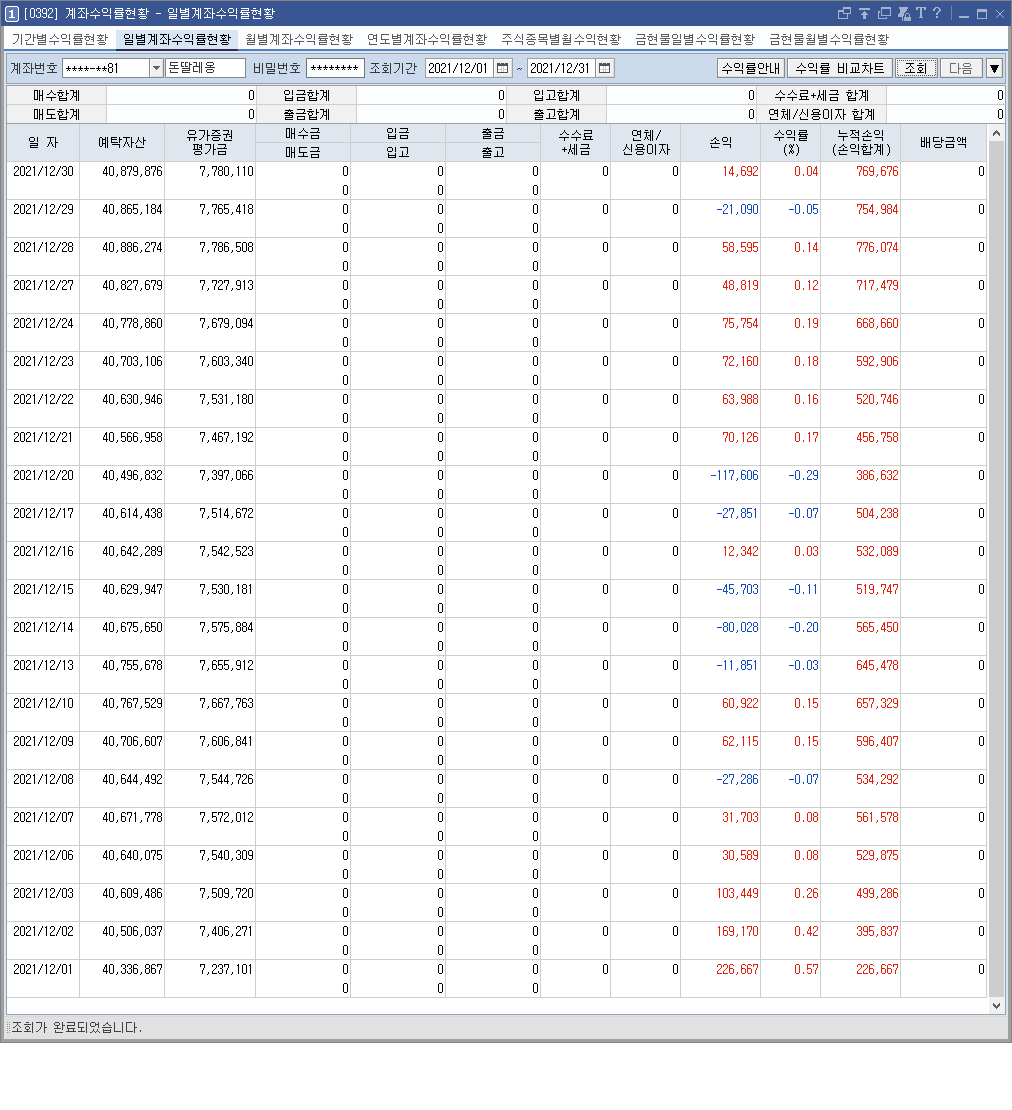This screenshot has height=1110, width=1012.
Task: Select the 2021/12/24 date cell
Action: click(x=43, y=324)
